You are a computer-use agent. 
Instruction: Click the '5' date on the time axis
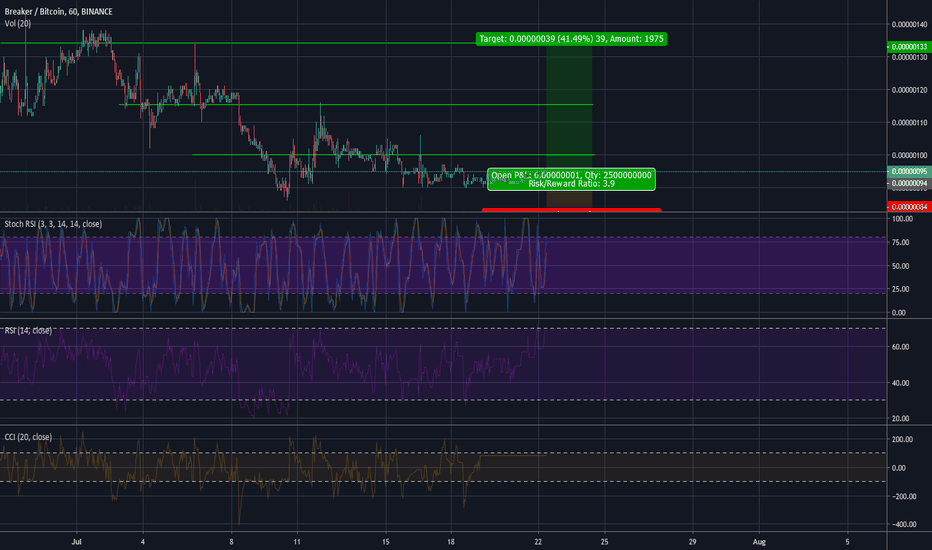click(x=848, y=542)
